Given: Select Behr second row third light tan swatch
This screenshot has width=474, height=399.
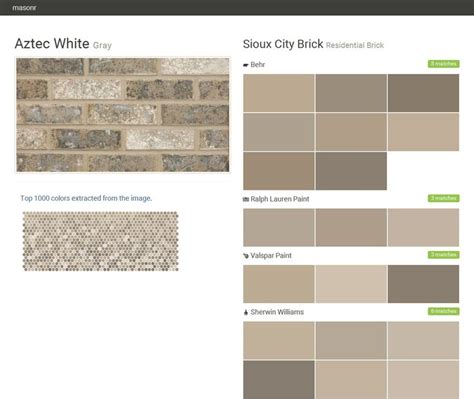Looking at the screenshot, I should [x=423, y=132].
